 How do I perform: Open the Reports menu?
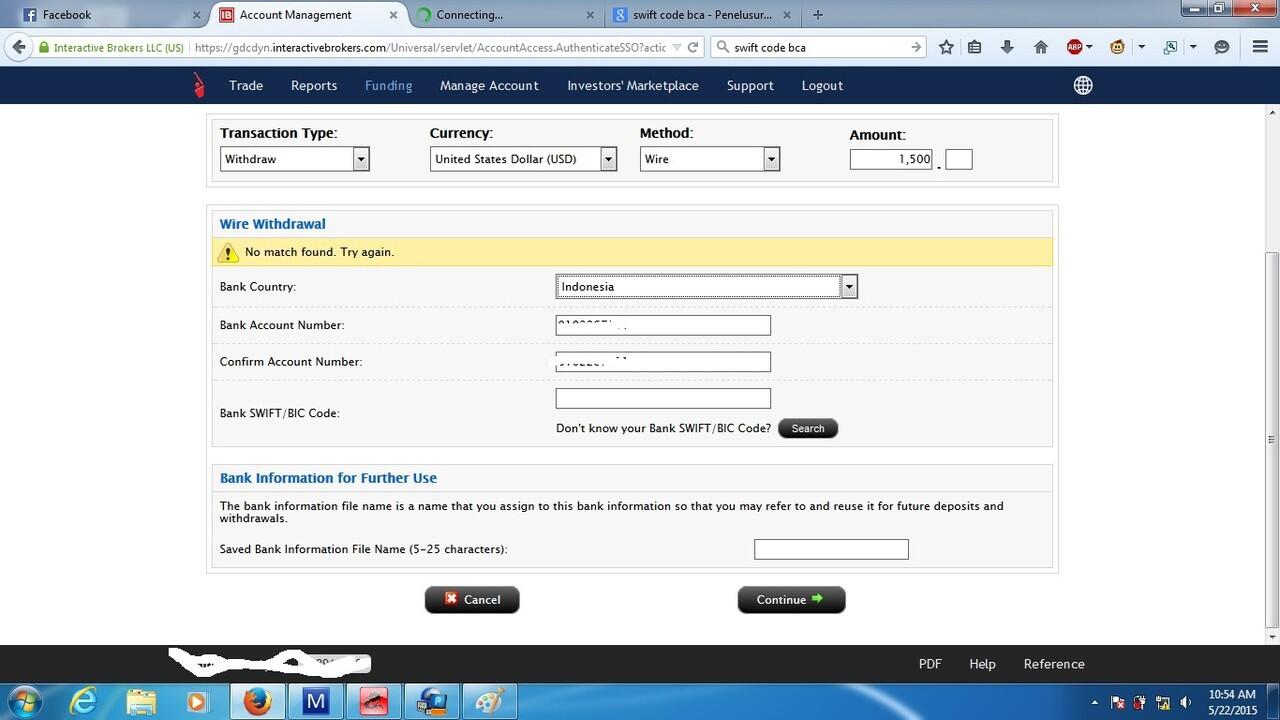[x=314, y=86]
